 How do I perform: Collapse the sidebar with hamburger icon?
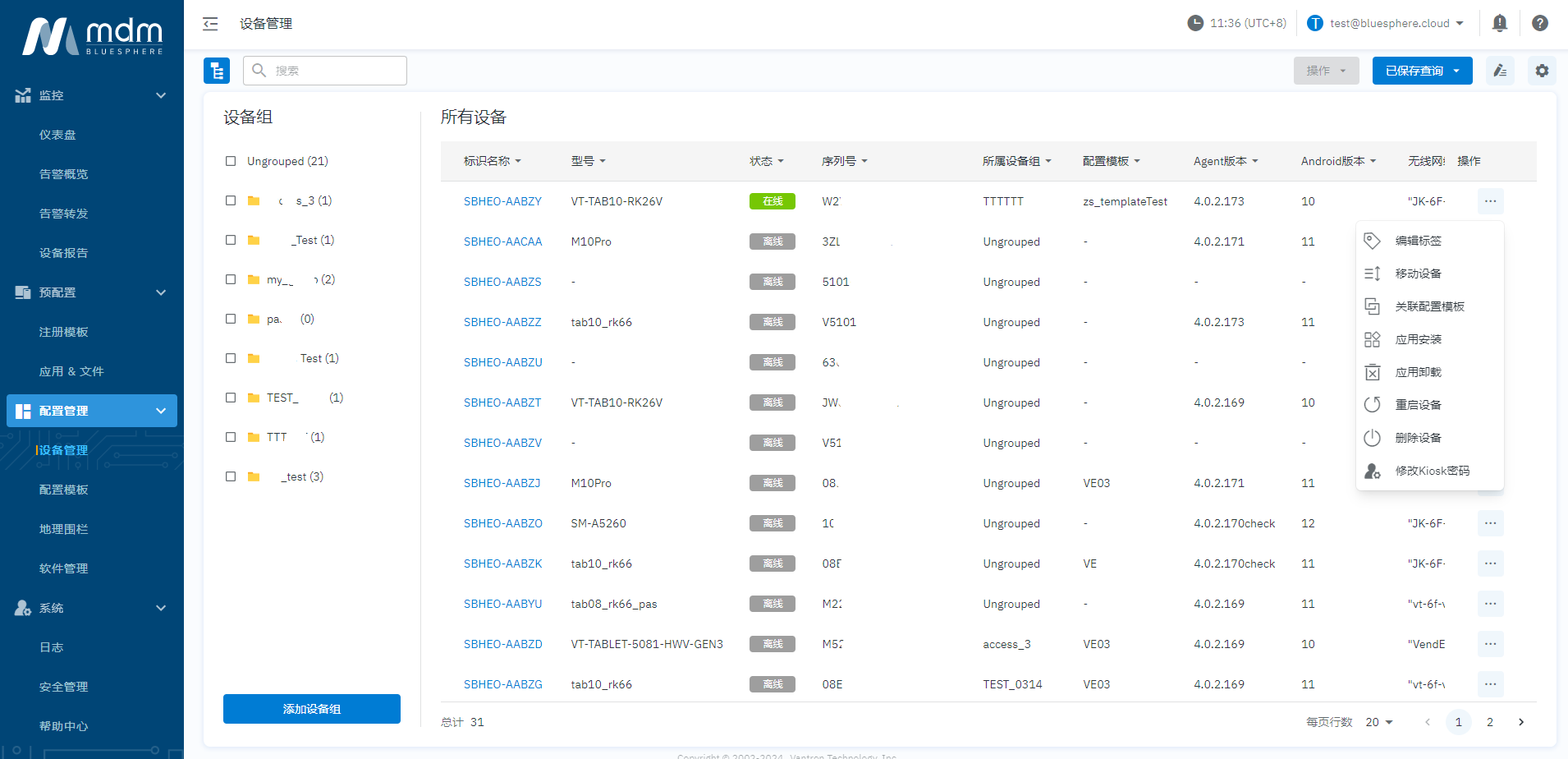click(x=210, y=24)
